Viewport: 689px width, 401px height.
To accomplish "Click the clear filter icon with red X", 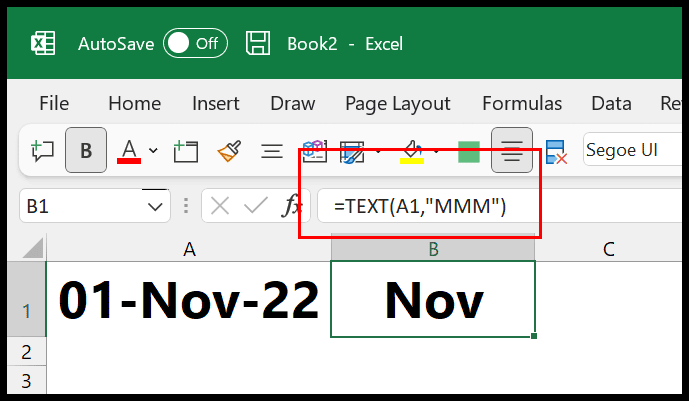I will (x=556, y=152).
